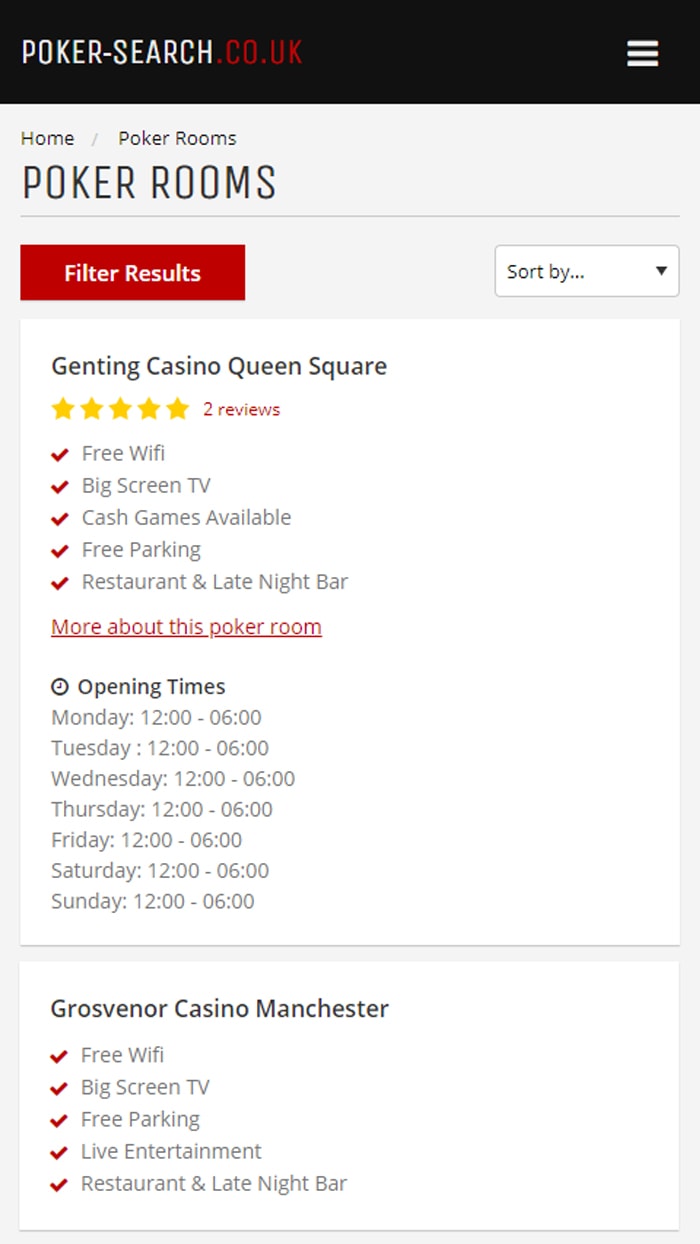Click the five-star rating for Genting Casino
The height and width of the screenshot is (1244, 700).
tap(120, 409)
